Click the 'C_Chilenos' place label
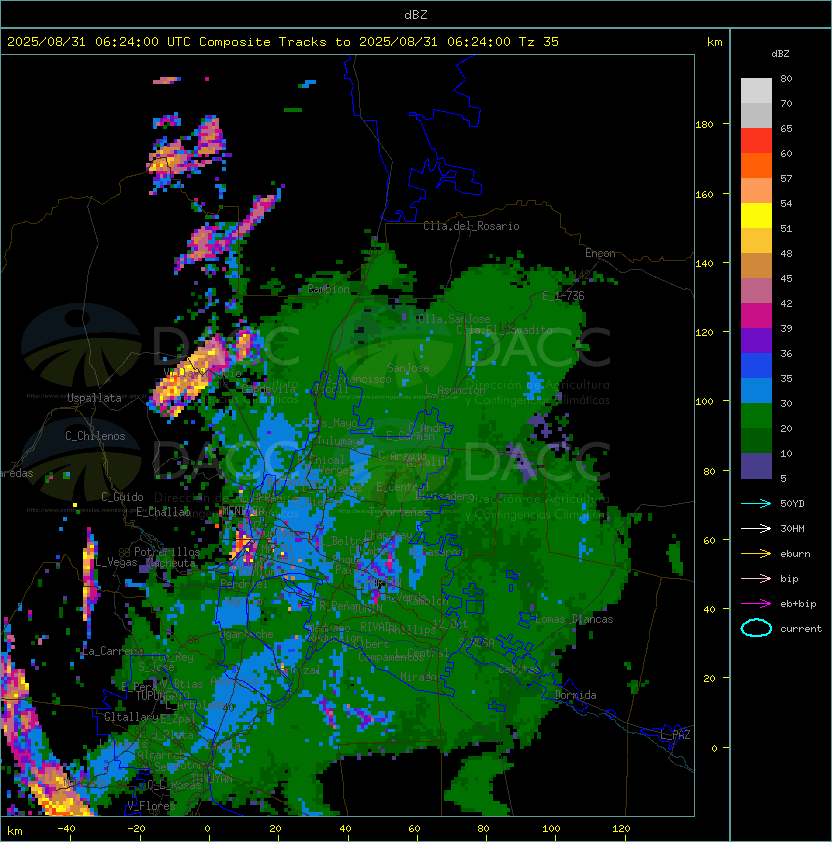832x842 pixels. 95,436
